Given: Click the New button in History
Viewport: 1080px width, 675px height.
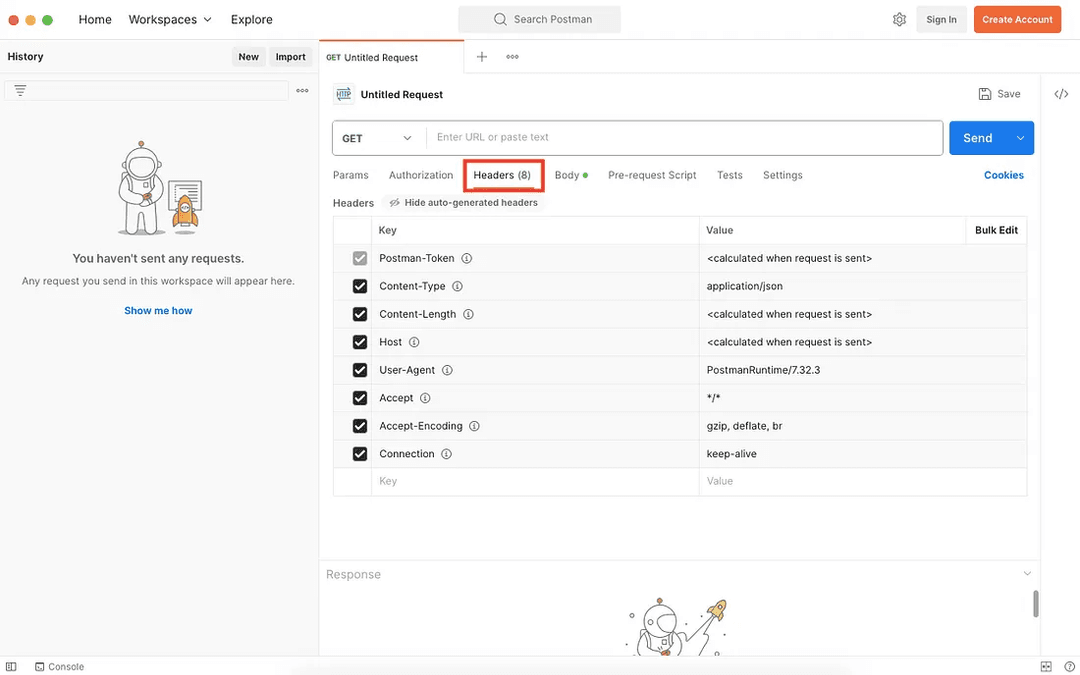Looking at the screenshot, I should coord(249,56).
